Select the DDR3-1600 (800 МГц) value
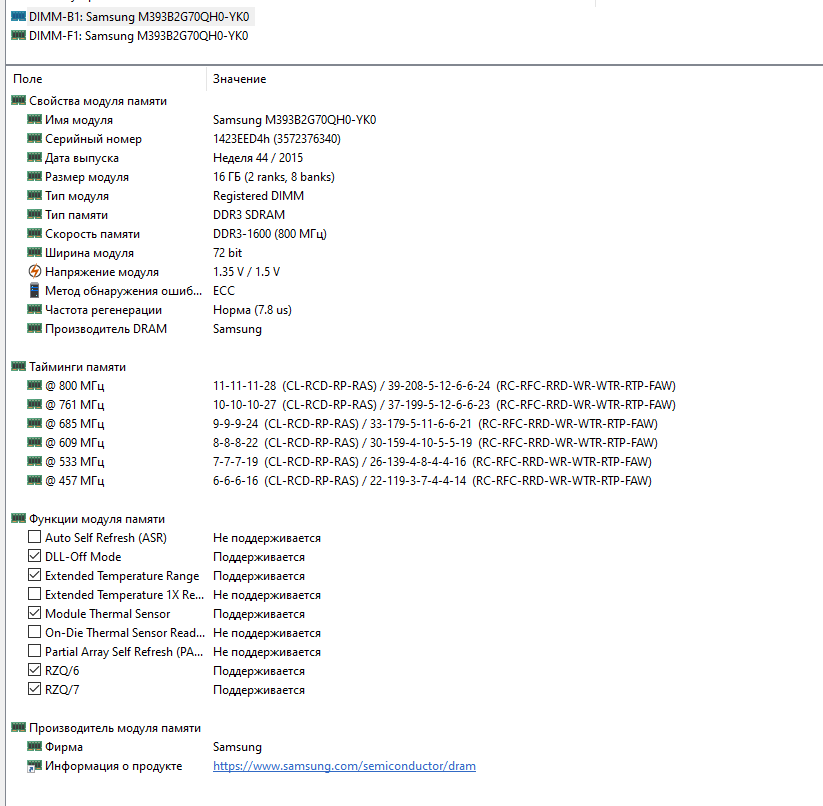 pyautogui.click(x=270, y=234)
